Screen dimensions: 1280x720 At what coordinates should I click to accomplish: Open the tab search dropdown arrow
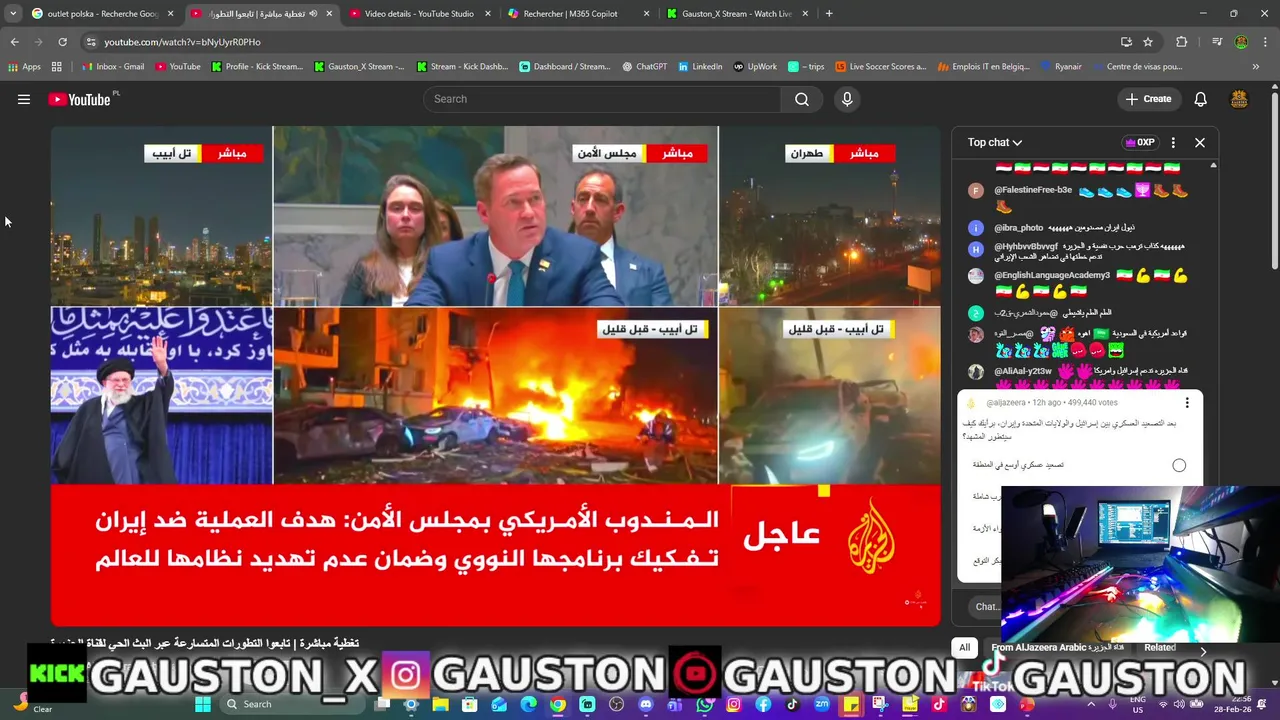click(x=13, y=14)
